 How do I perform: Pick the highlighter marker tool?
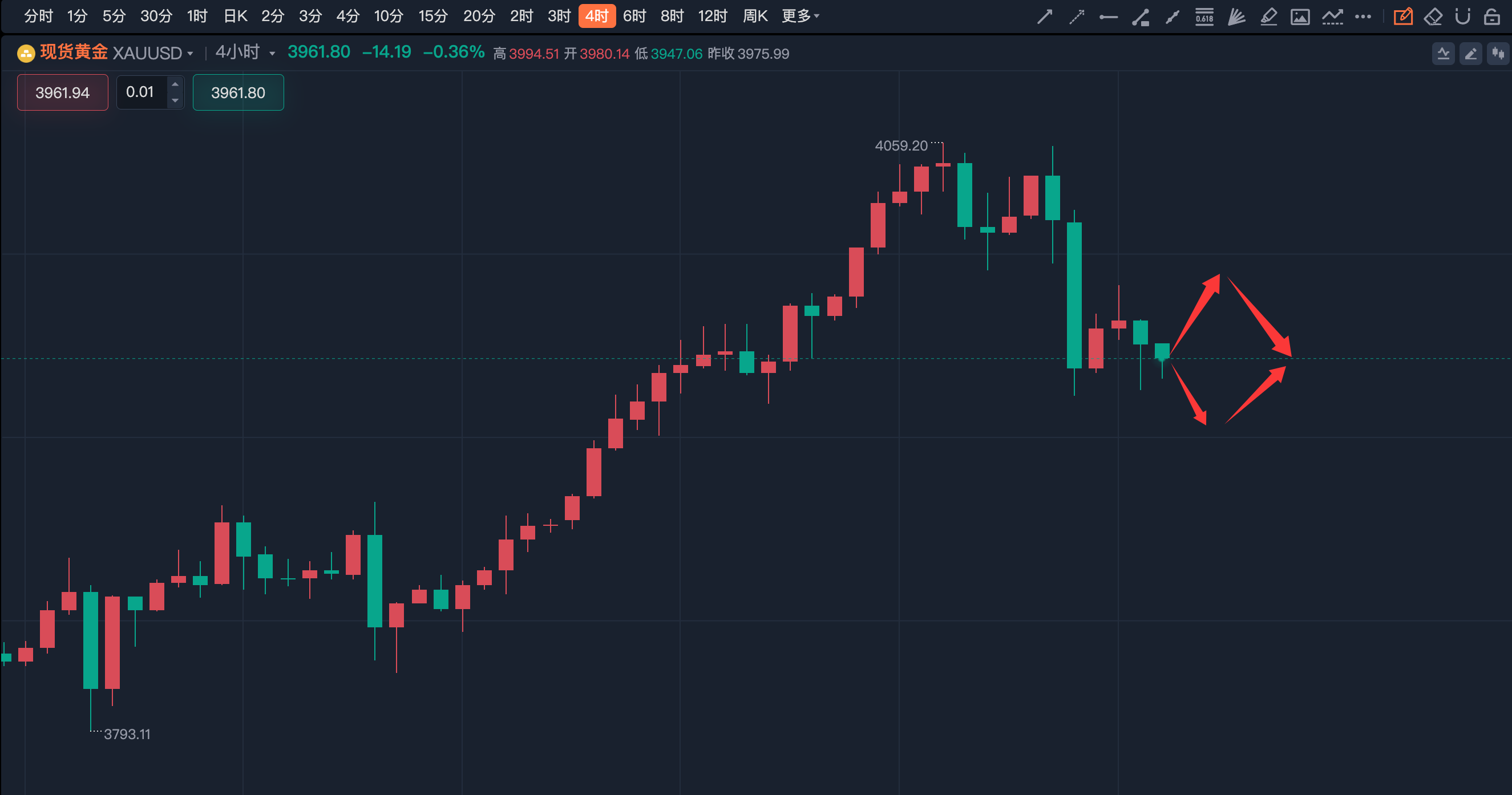1268,17
